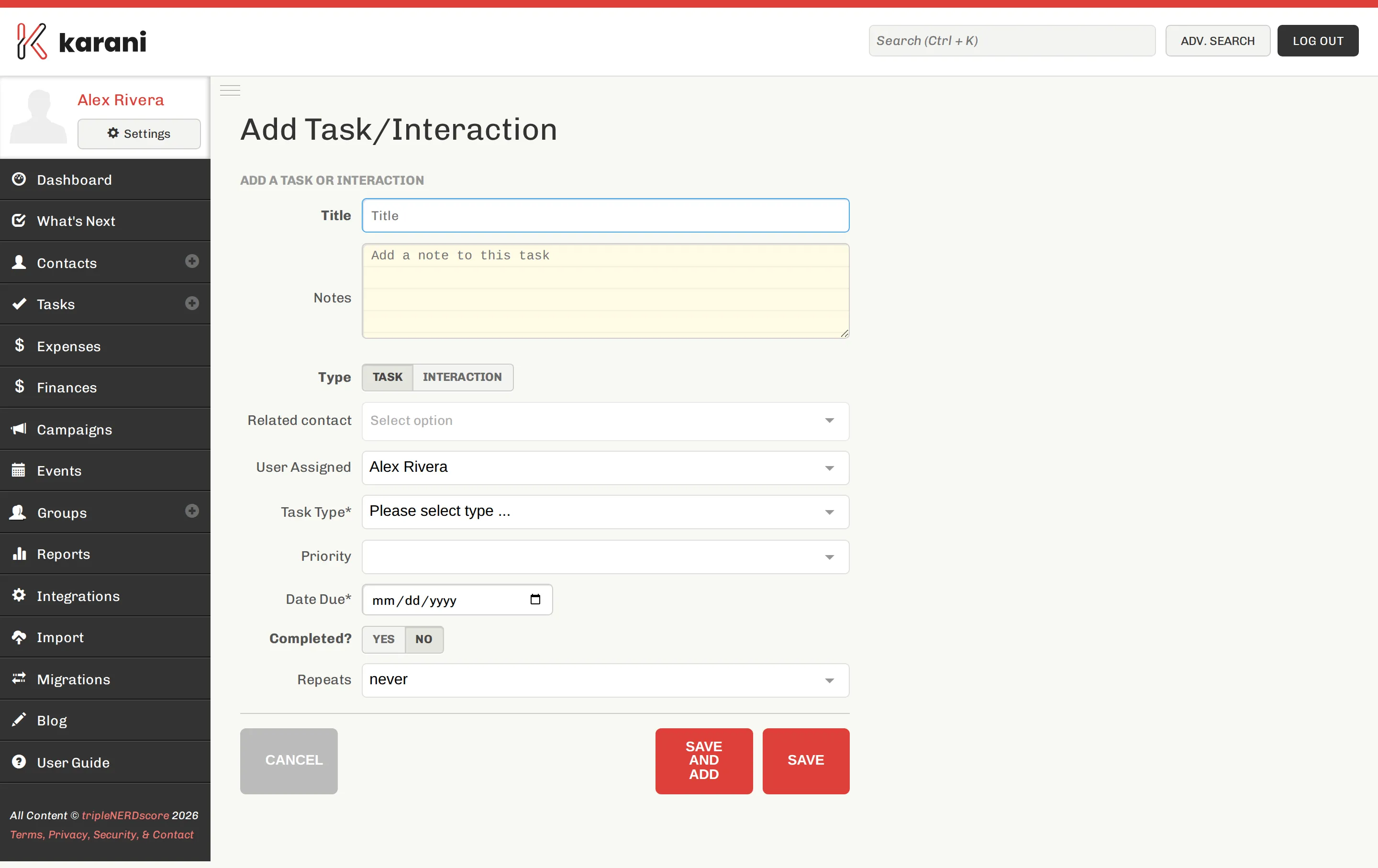Open the Events sidebar item

tap(105, 470)
